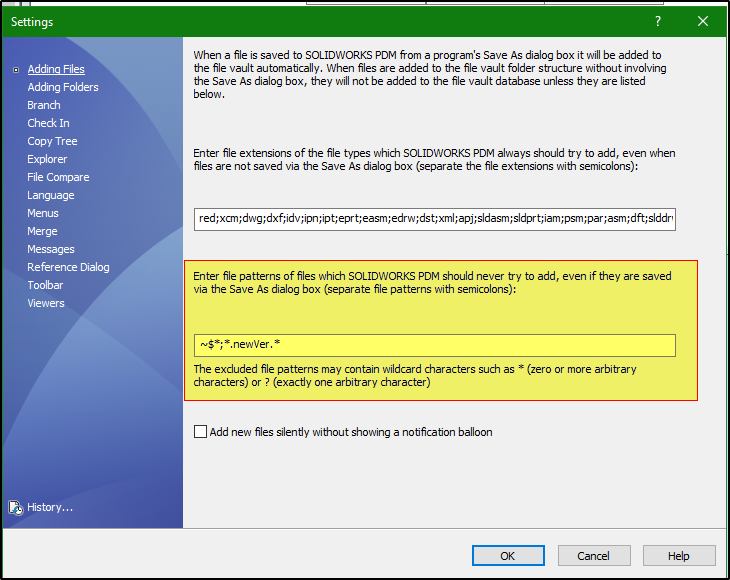The image size is (730, 580).
Task: Click the question mark help icon in title bar
Action: click(x=658, y=21)
